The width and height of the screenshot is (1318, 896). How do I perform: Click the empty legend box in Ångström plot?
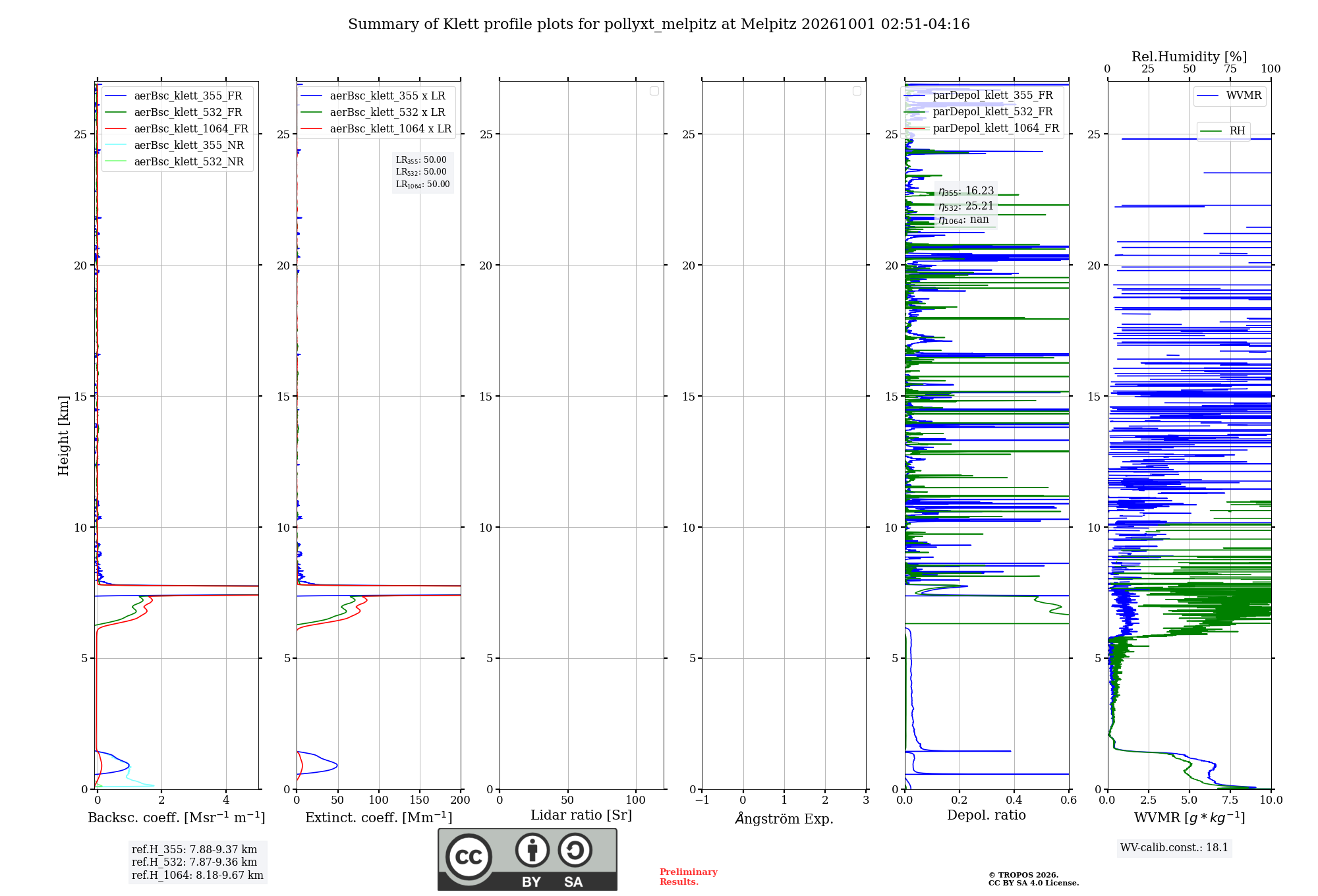[857, 91]
